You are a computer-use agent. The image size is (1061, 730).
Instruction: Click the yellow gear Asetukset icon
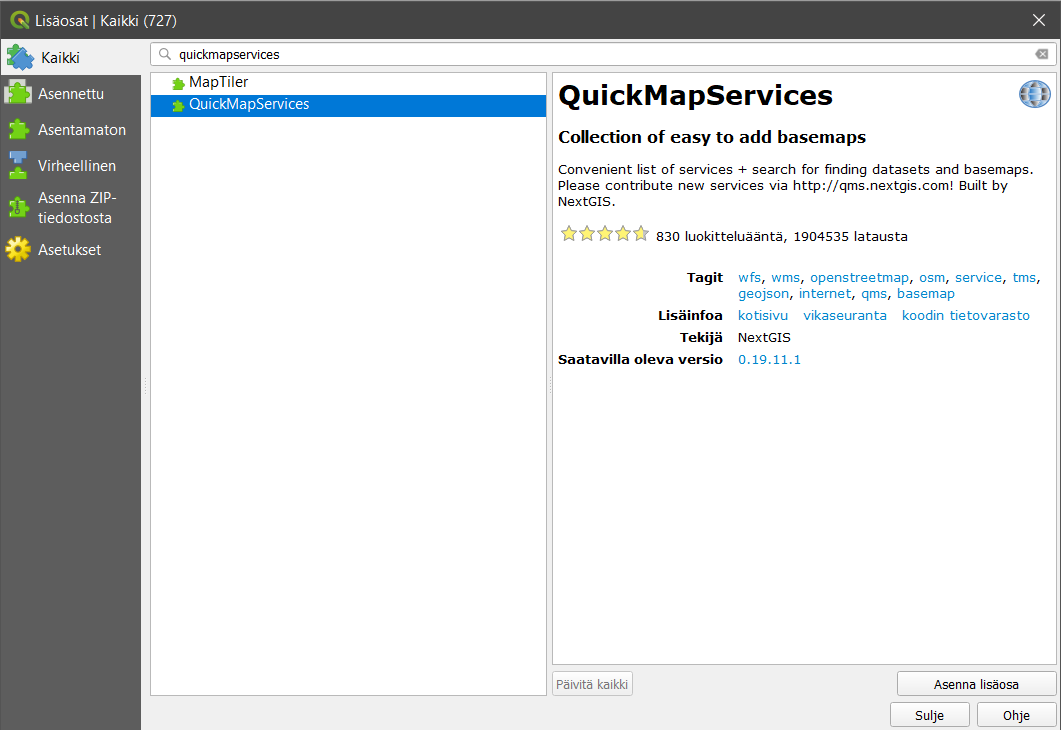pyautogui.click(x=18, y=250)
